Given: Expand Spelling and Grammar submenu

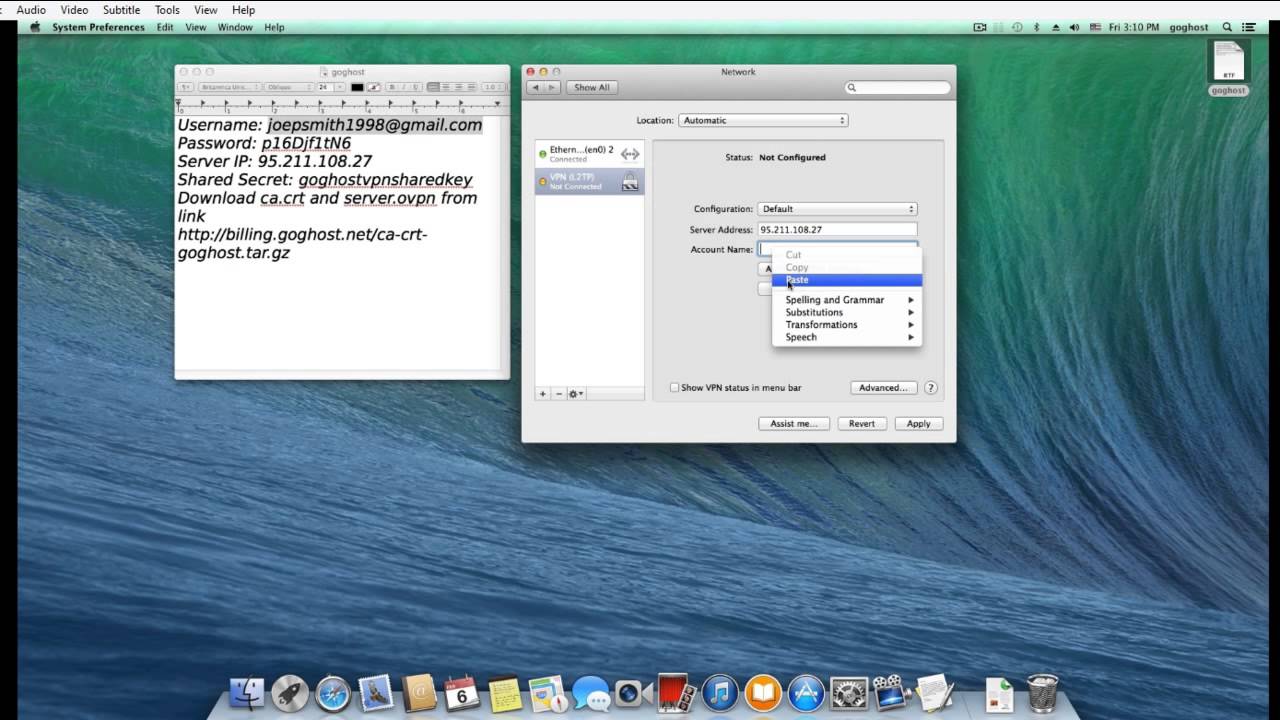Looking at the screenshot, I should point(846,300).
